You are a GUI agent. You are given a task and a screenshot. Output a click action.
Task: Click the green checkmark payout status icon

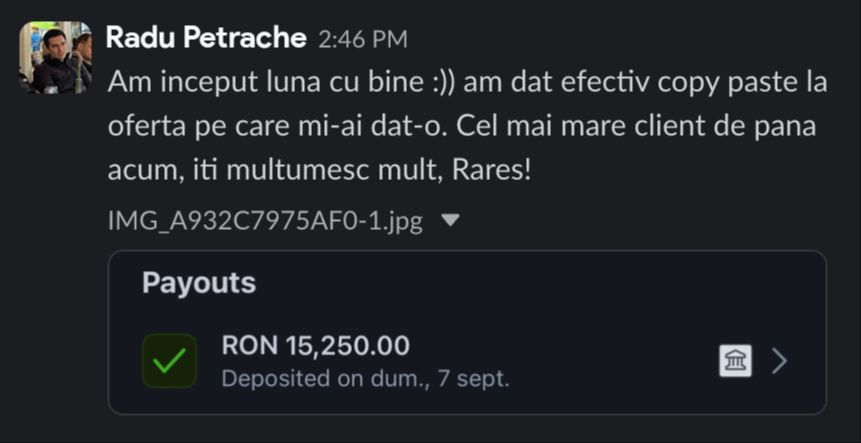pyautogui.click(x=169, y=361)
